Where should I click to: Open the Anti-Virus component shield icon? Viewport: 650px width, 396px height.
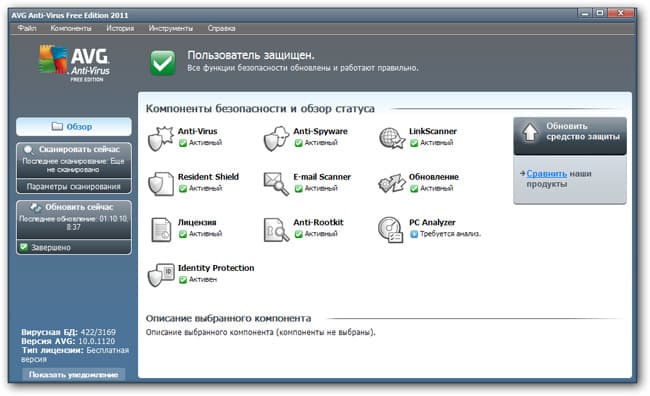160,138
